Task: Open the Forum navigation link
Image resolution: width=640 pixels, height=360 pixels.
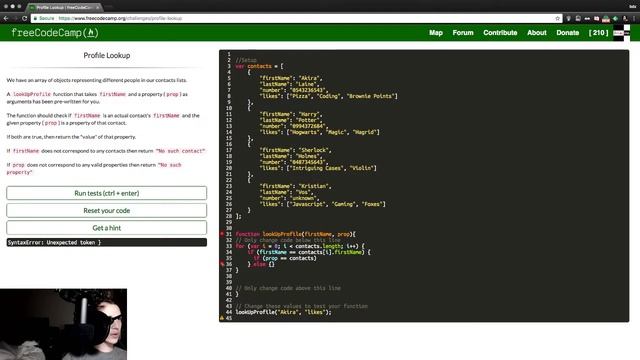Action: (x=463, y=33)
